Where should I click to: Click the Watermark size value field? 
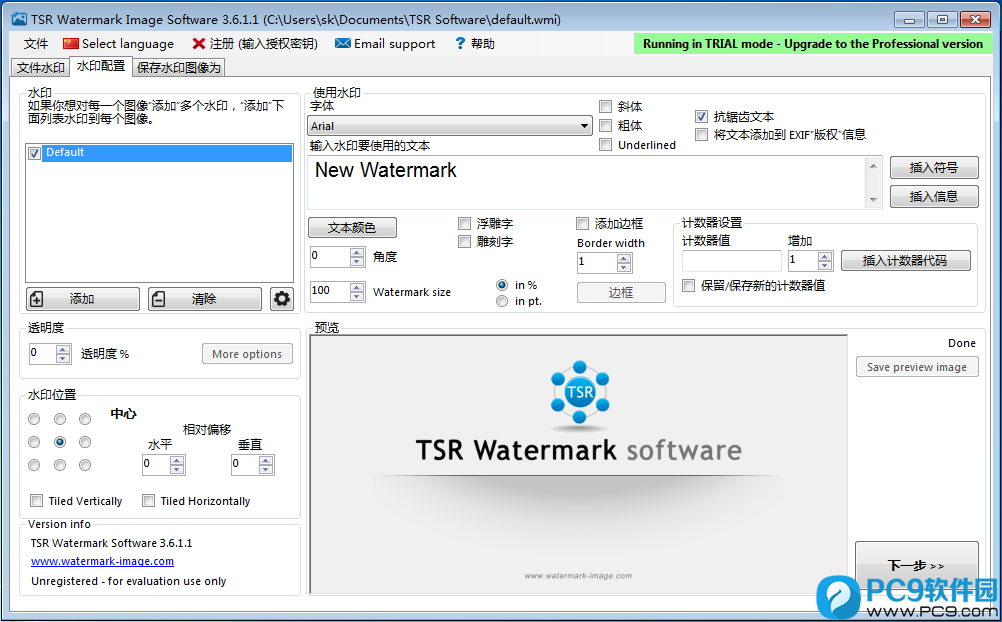[x=330, y=292]
